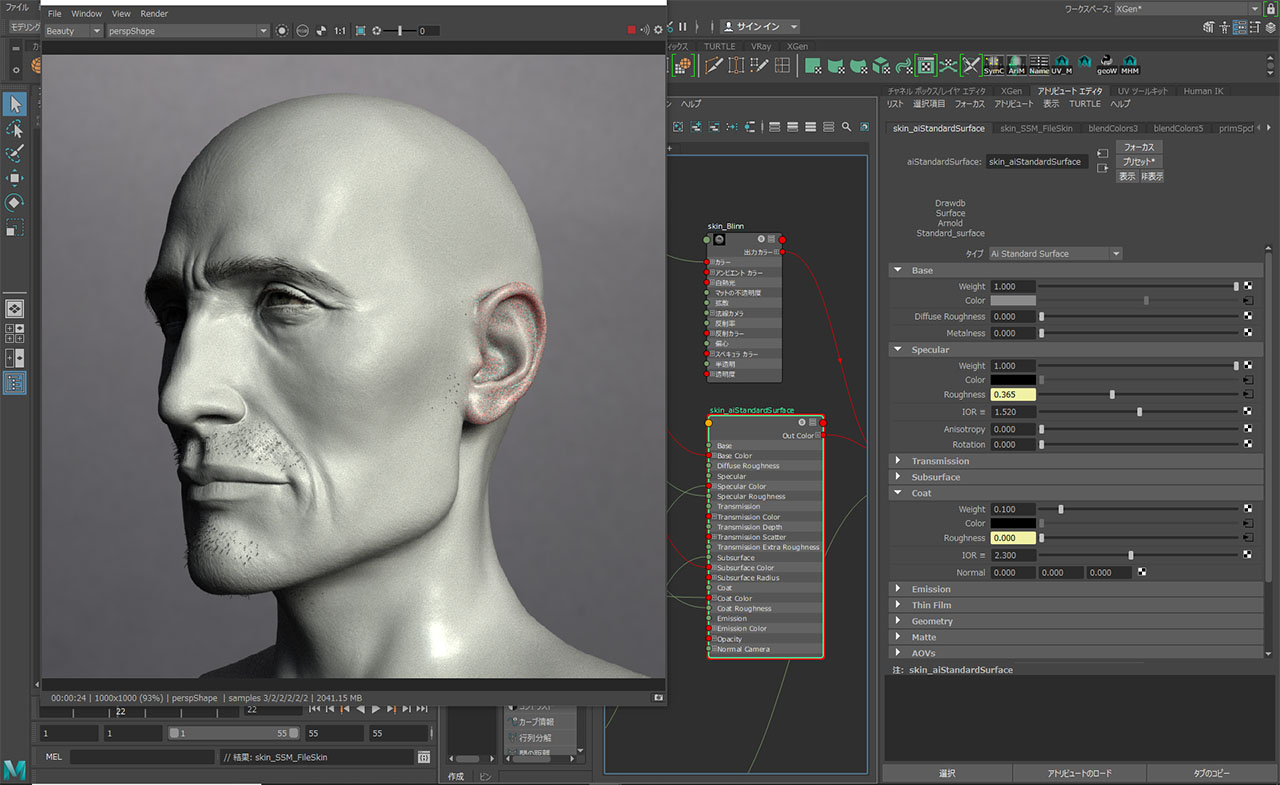Toggle the Base Weight map checker button
1280x785 pixels.
point(1248,286)
